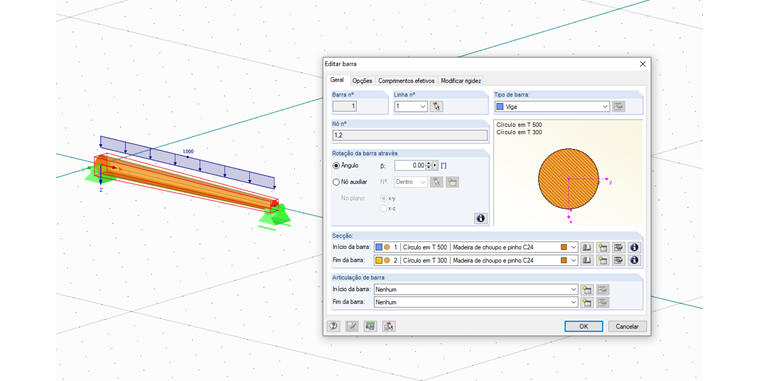
Task: Select the Ângulo radio button
Action: point(336,166)
